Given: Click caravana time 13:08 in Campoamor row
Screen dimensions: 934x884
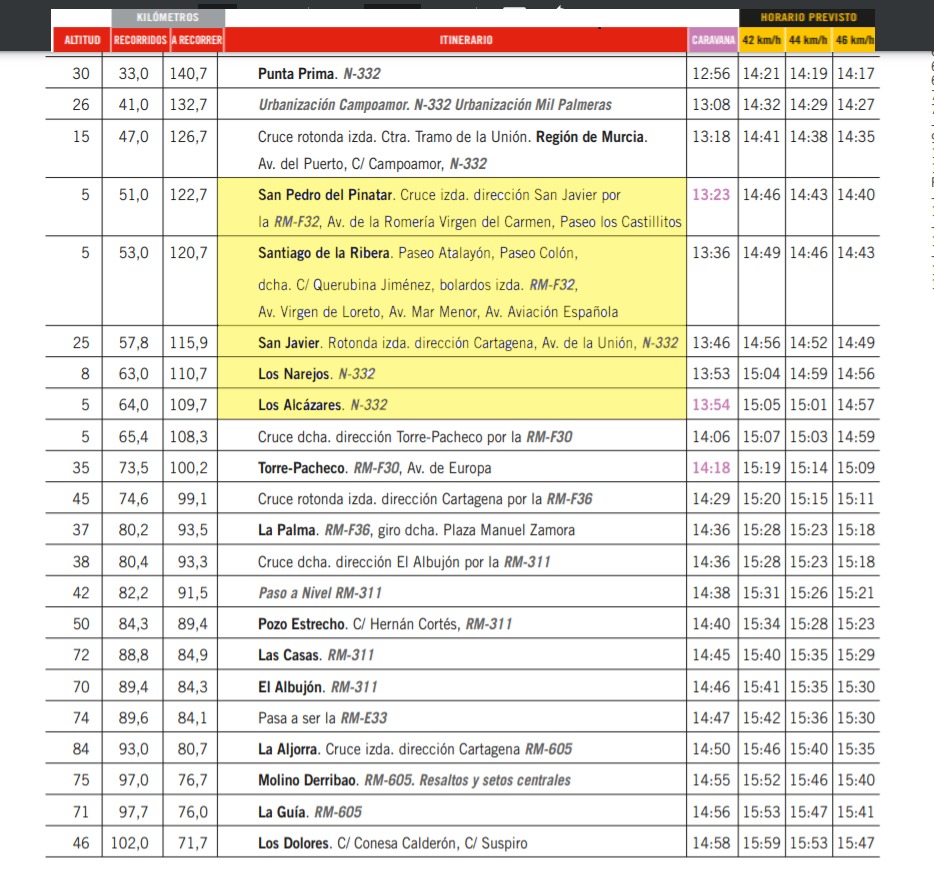Looking at the screenshot, I should pos(711,105).
